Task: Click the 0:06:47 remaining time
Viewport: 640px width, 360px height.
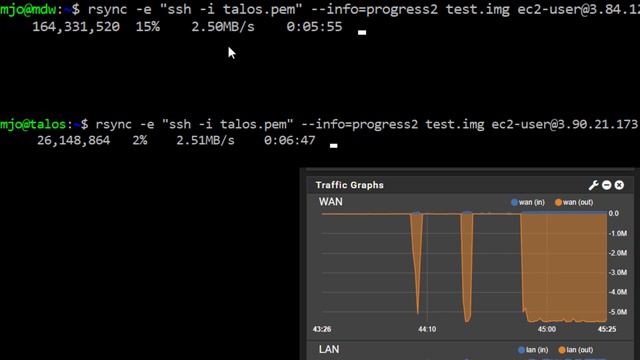Action: click(289, 140)
